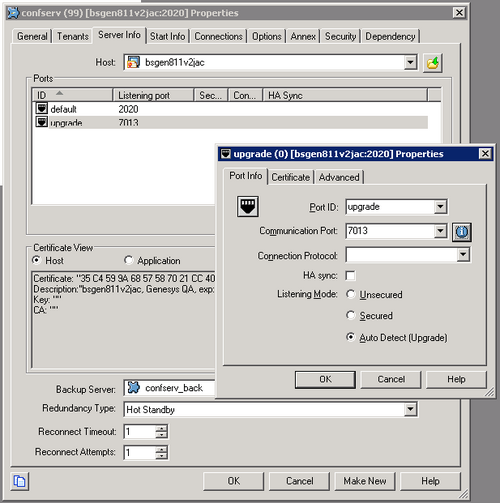Enable the HA sync checkbox
Viewport: 500px width, 503px height.
pyautogui.click(x=351, y=276)
